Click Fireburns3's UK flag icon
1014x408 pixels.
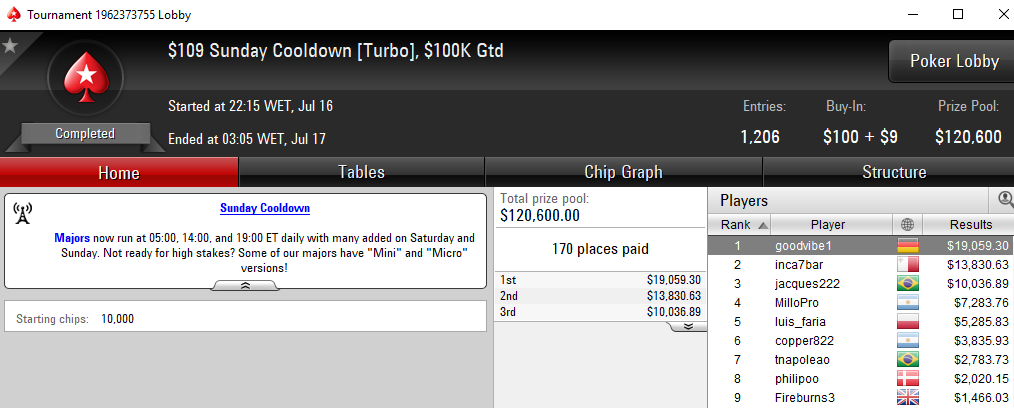[907, 397]
